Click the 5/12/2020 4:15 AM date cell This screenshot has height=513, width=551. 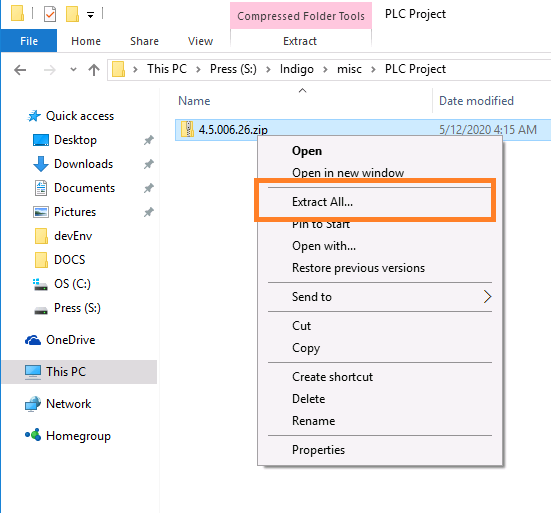click(x=488, y=130)
